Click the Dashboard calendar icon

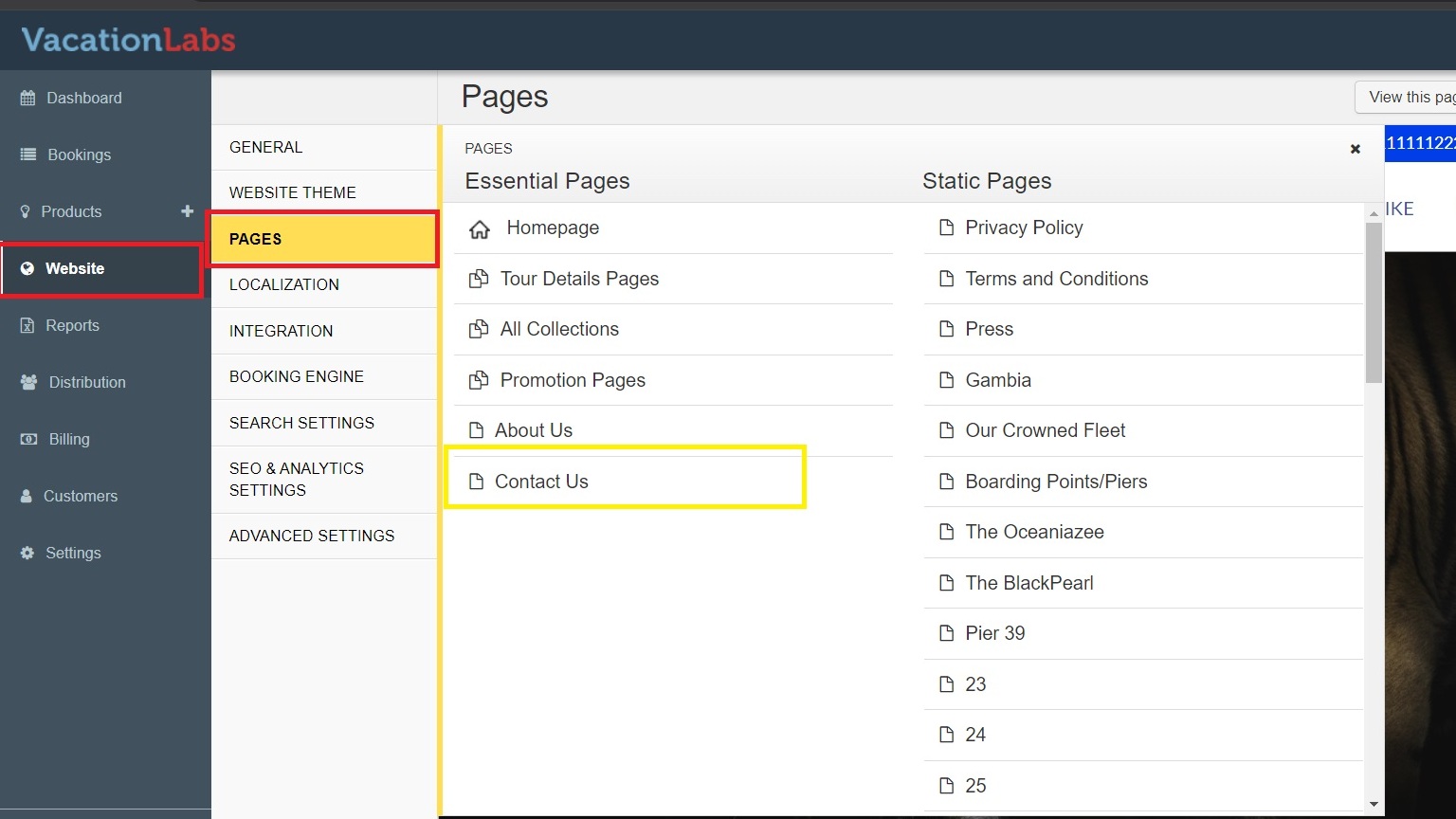click(x=27, y=98)
